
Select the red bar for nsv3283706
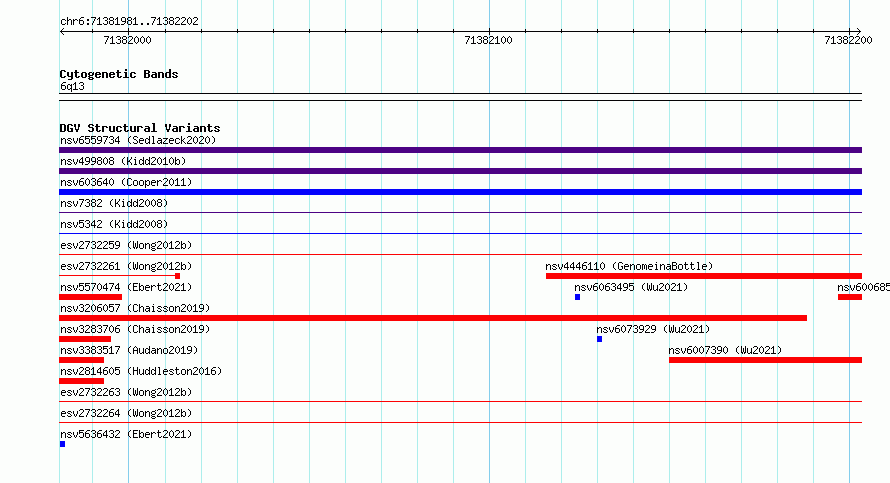pyautogui.click(x=85, y=339)
